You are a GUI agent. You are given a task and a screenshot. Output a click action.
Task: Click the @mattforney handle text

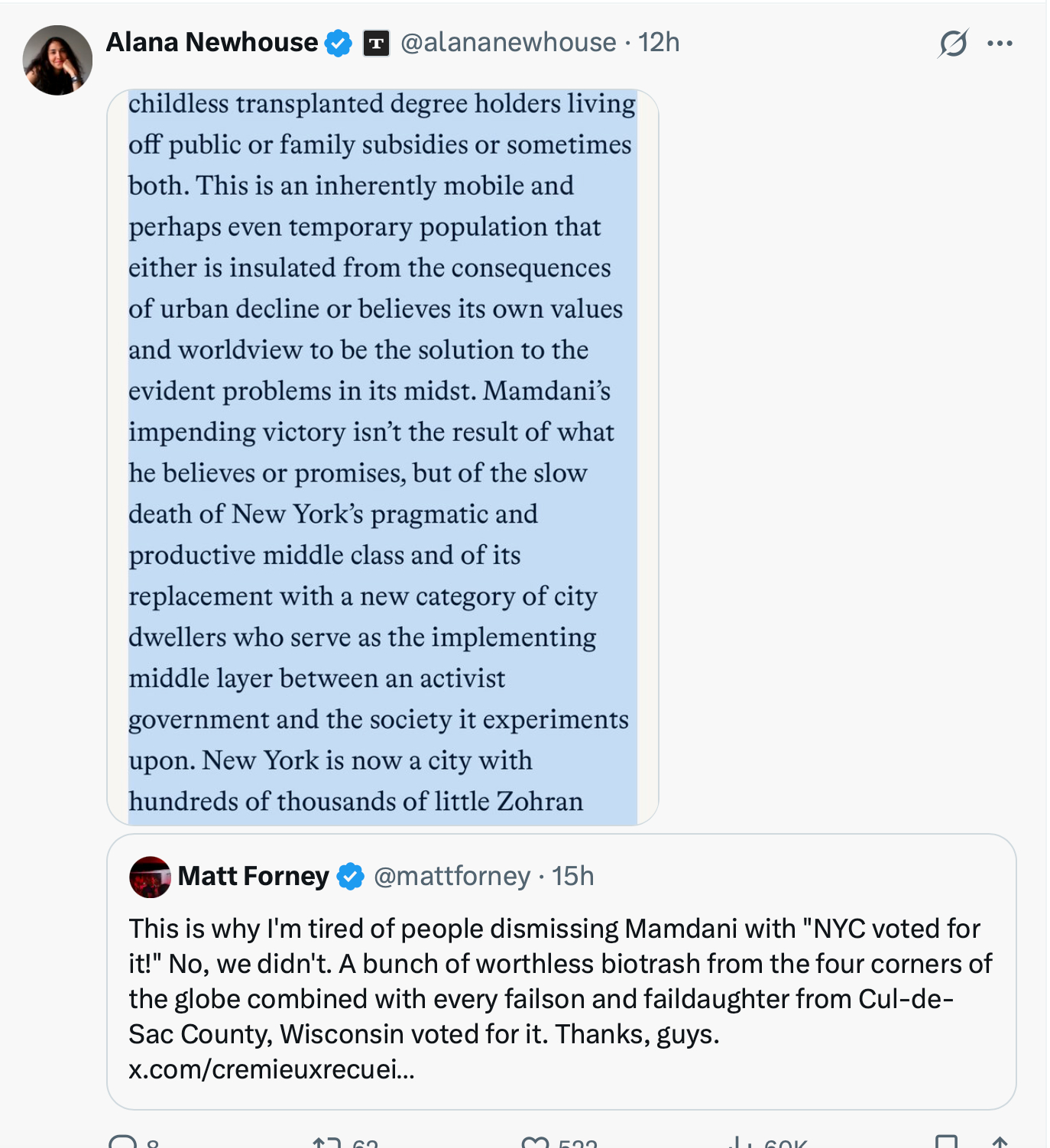point(452,876)
